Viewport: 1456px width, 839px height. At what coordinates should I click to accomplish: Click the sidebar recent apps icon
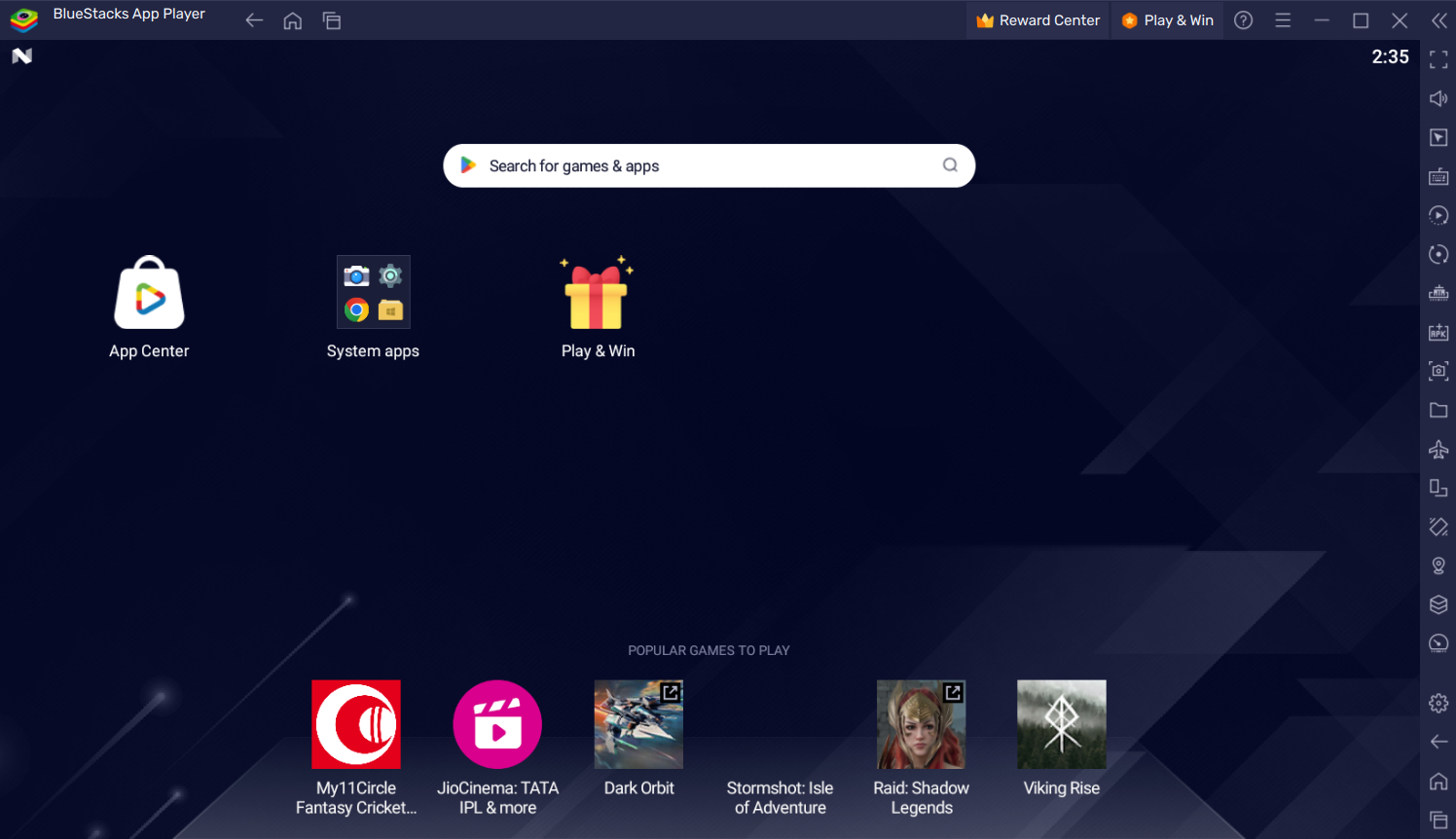point(1438,821)
